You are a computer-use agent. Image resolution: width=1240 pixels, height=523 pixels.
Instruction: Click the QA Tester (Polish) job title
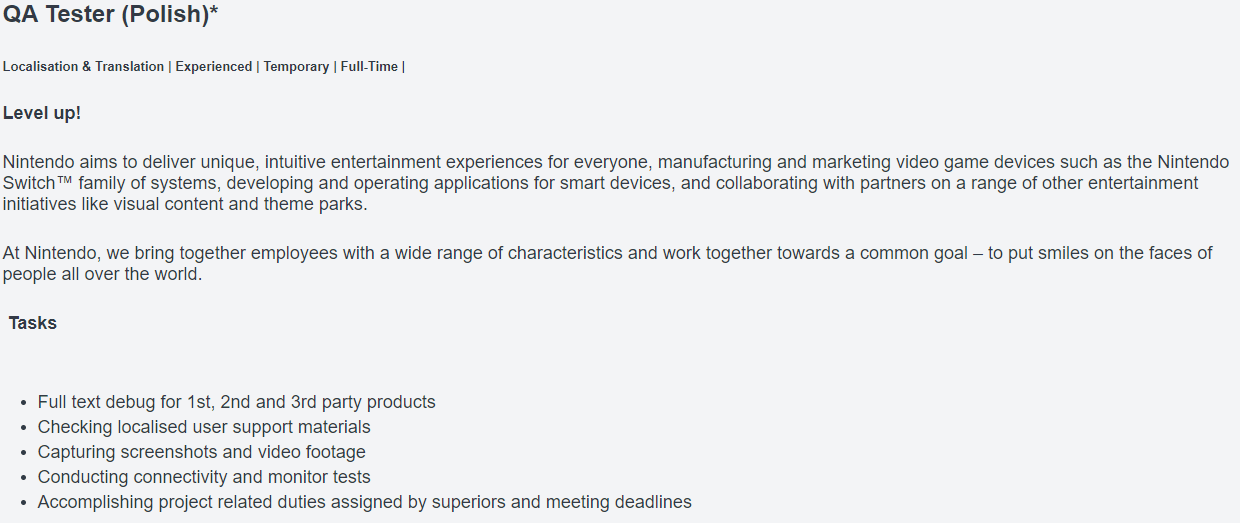coord(110,16)
